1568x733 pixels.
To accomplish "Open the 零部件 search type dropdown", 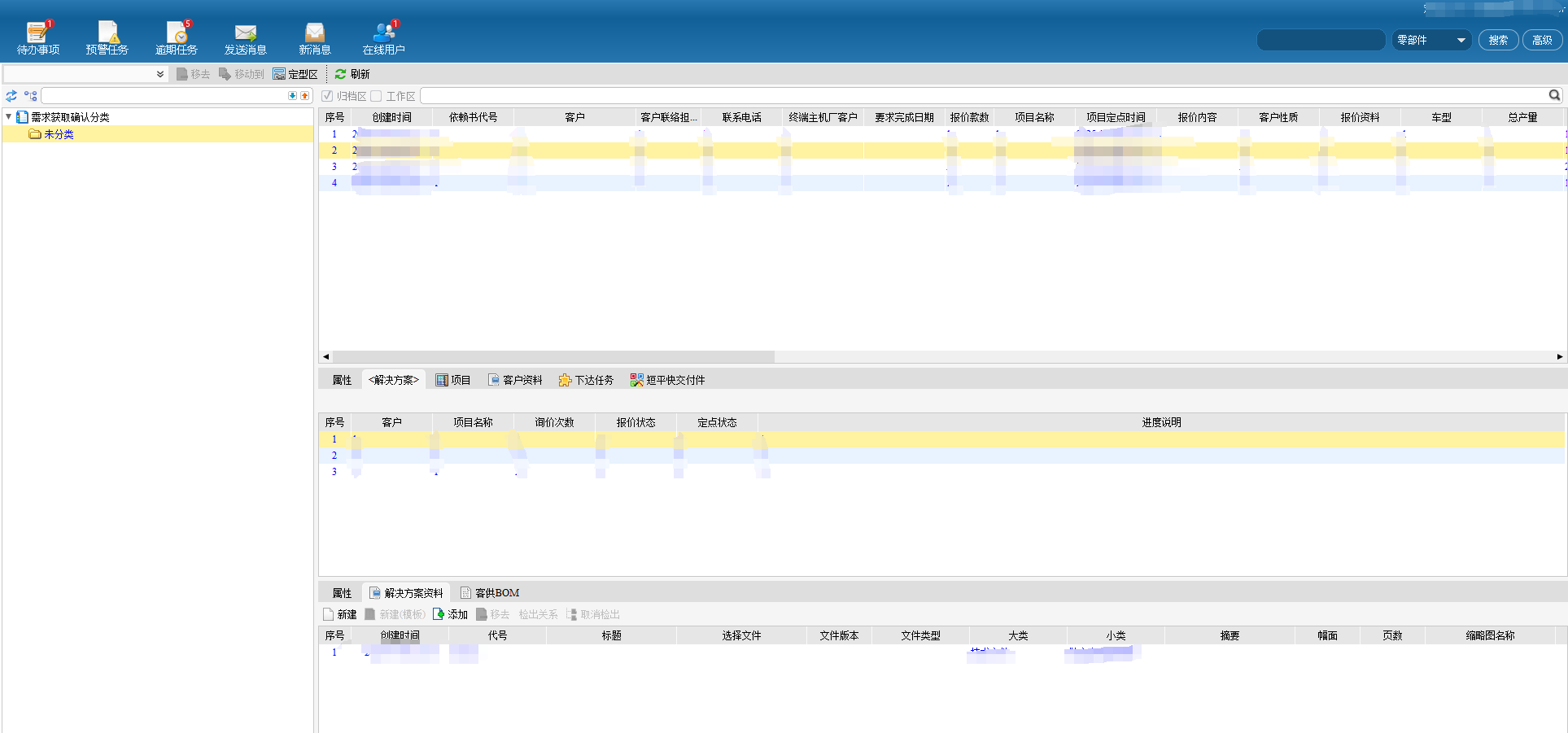I will point(1431,40).
